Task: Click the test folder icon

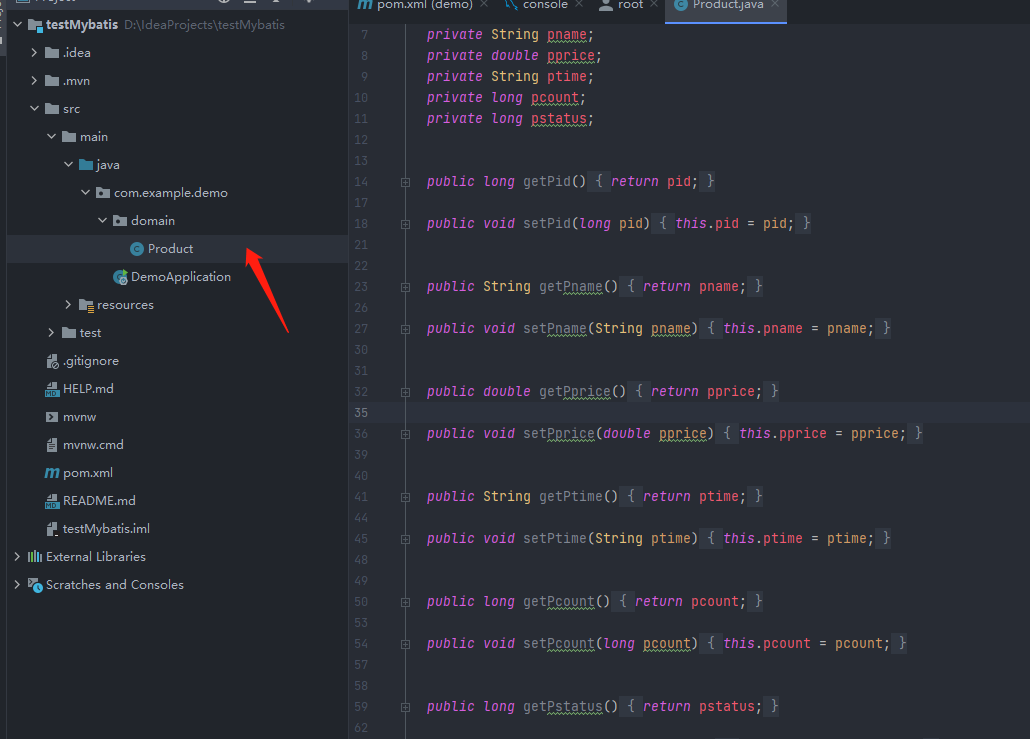Action: (69, 333)
